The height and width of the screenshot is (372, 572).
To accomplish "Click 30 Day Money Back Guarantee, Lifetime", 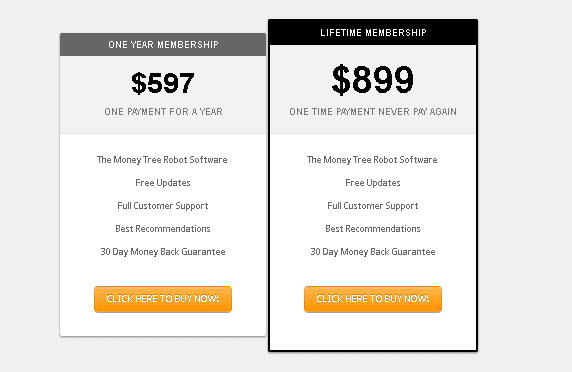I will coord(373,252).
